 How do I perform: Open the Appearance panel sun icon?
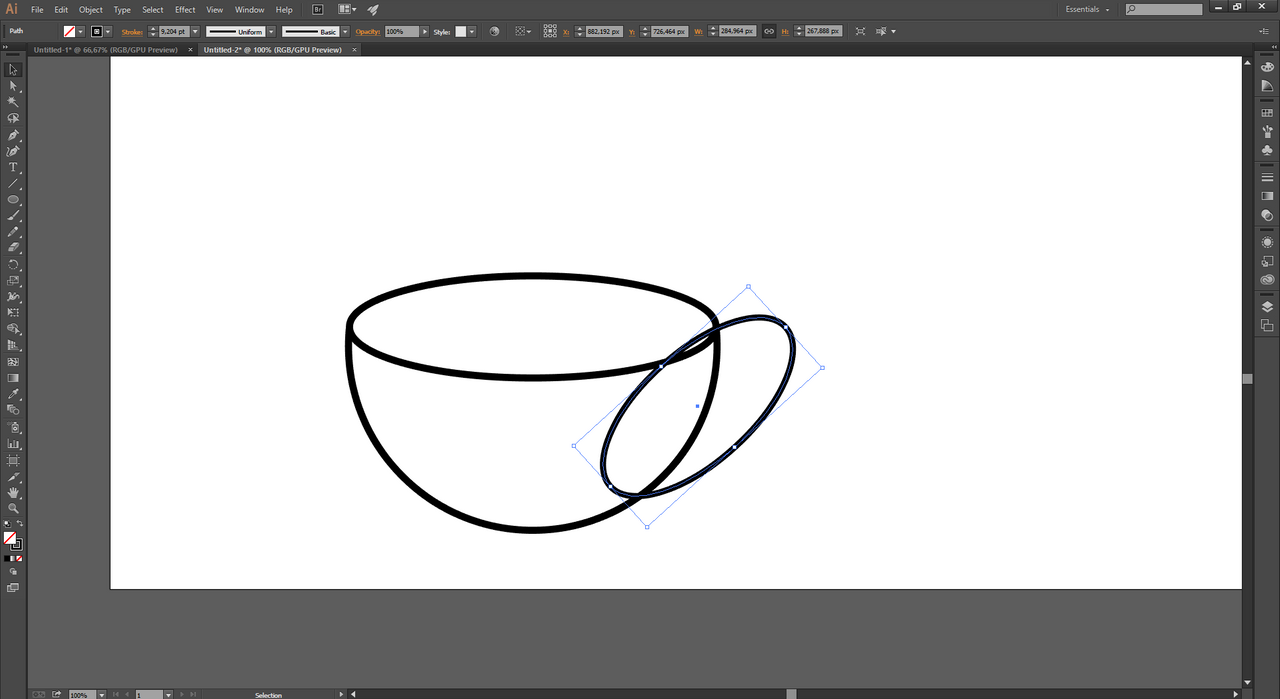click(x=1267, y=242)
